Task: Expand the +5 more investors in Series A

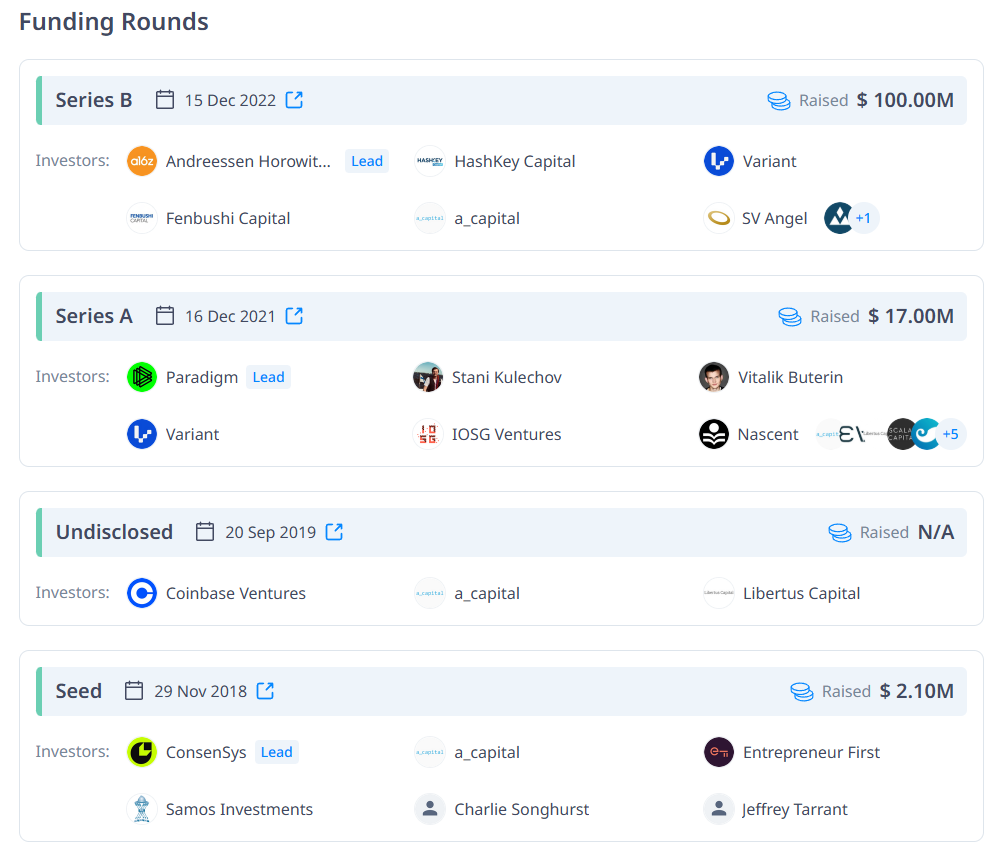Action: click(951, 434)
